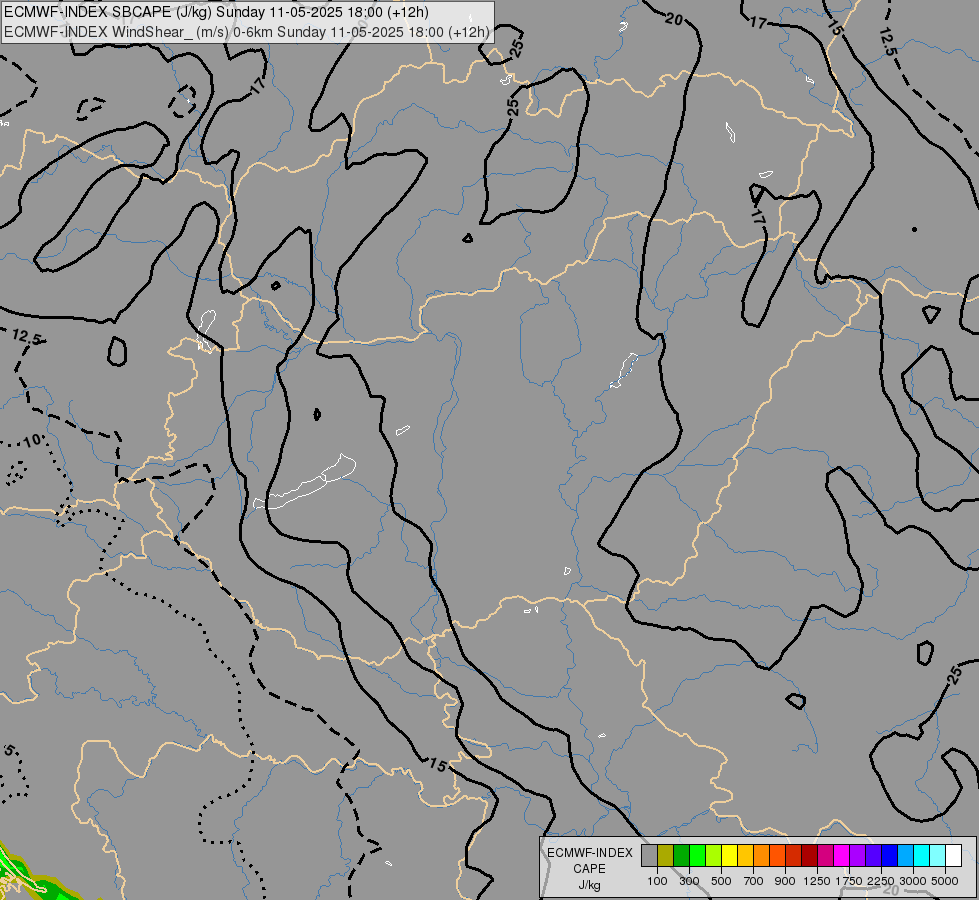Pick the white swatch above 5000
Viewport: 979px width, 900px height.
coord(953,856)
